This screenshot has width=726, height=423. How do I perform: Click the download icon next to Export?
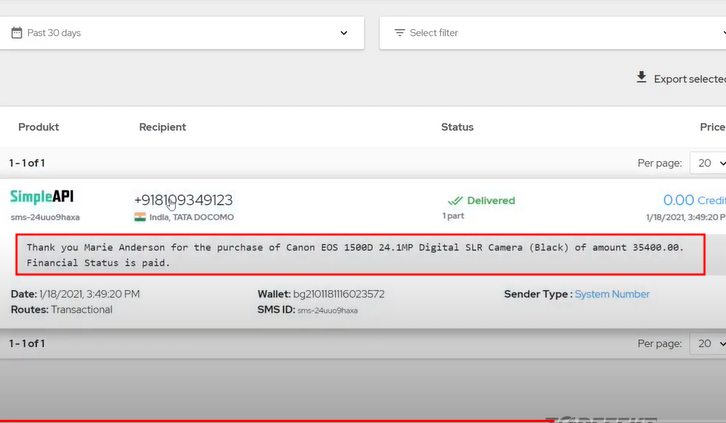pyautogui.click(x=641, y=77)
